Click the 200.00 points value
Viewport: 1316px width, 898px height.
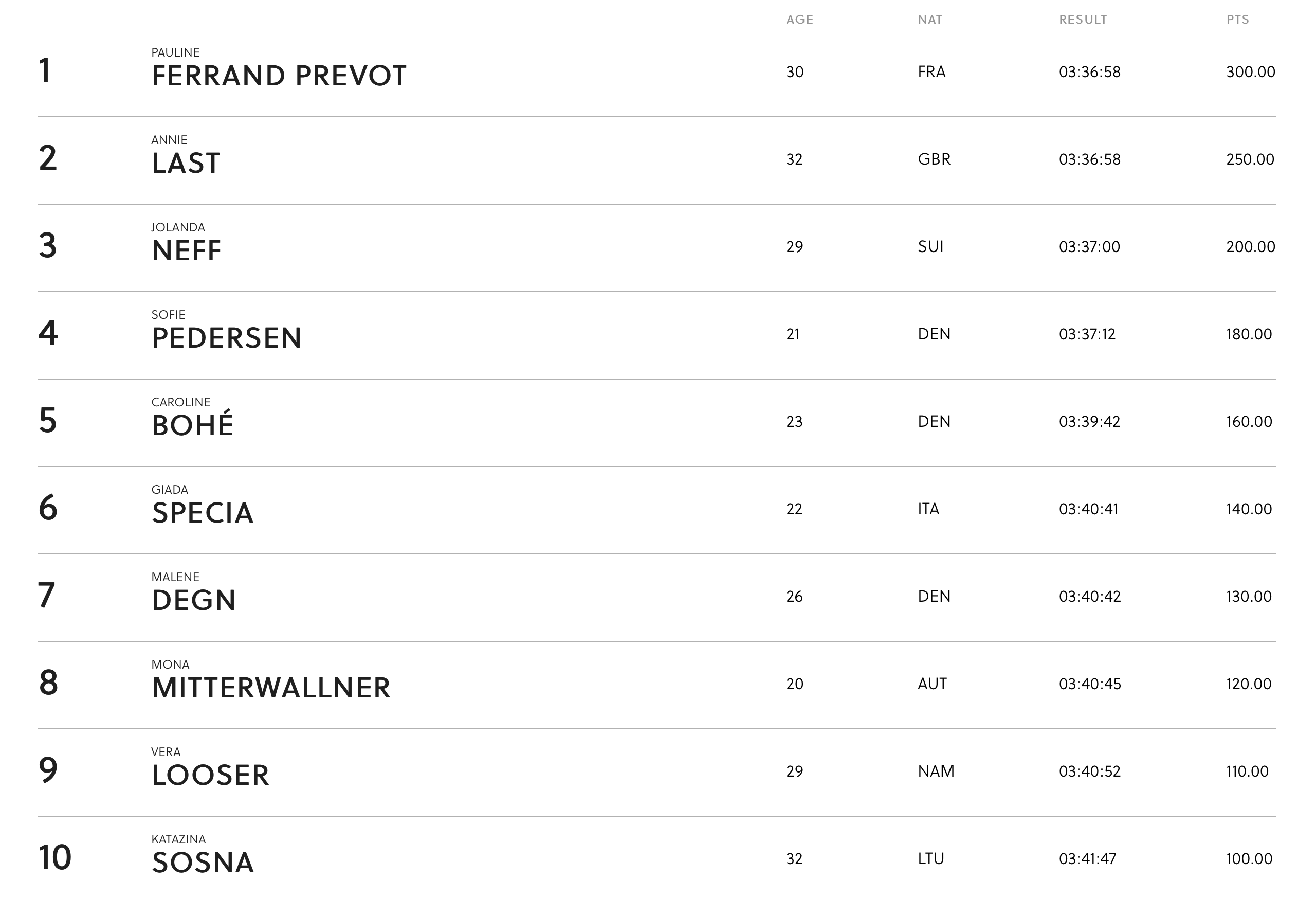1250,246
